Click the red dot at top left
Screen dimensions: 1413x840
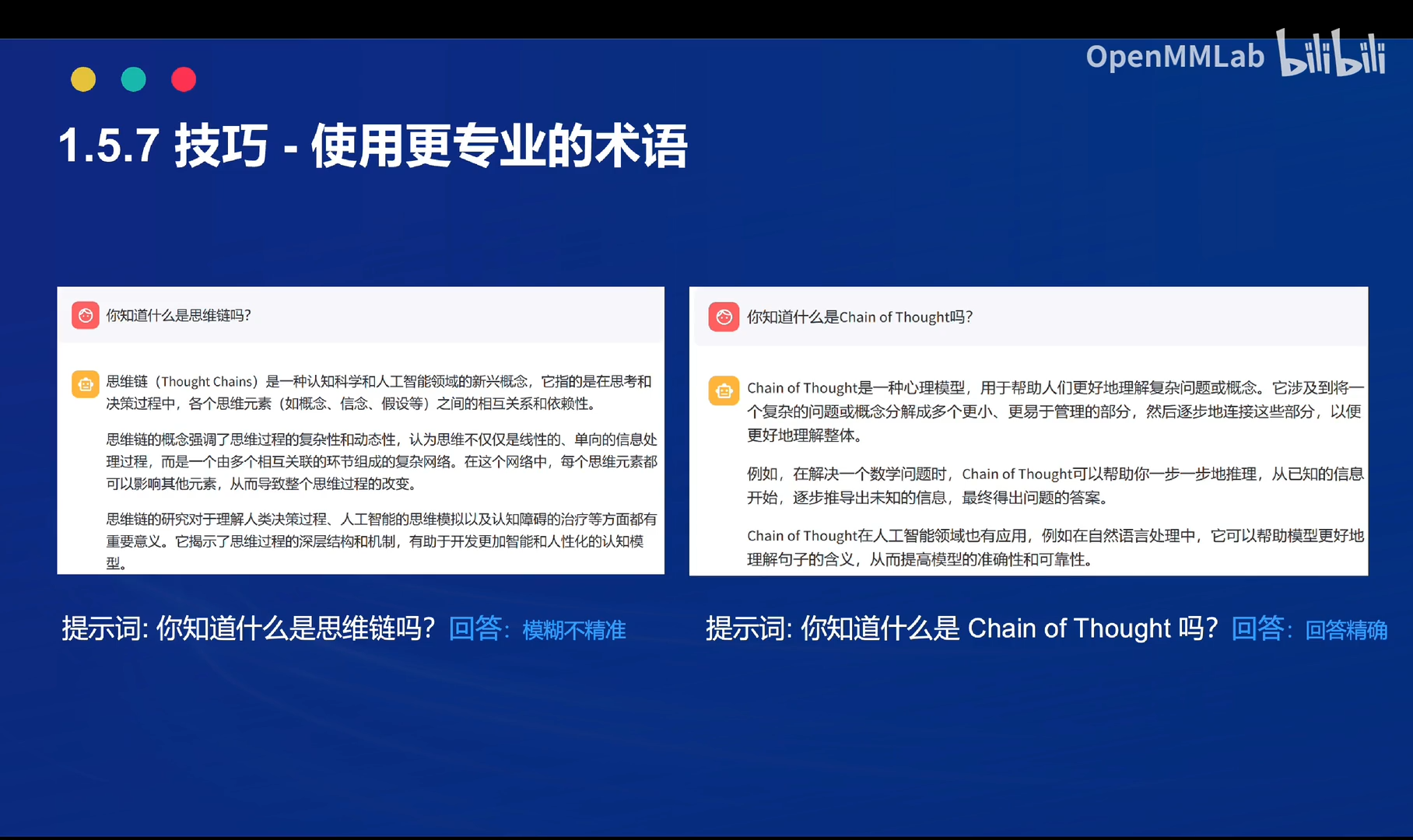(x=184, y=79)
